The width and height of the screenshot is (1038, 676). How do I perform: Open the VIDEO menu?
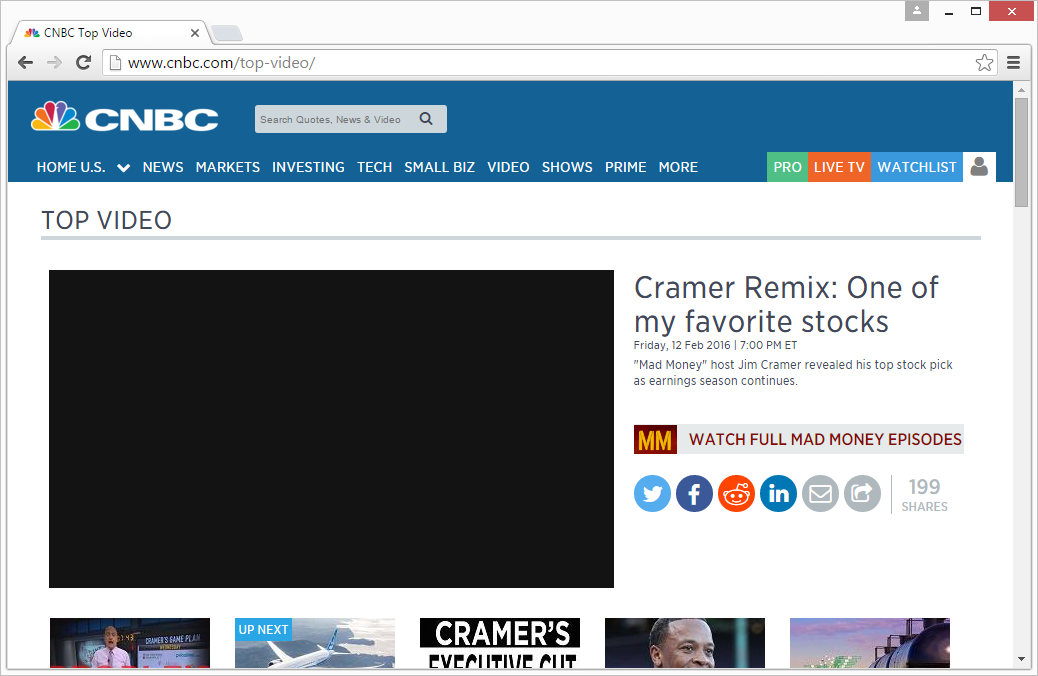click(508, 168)
